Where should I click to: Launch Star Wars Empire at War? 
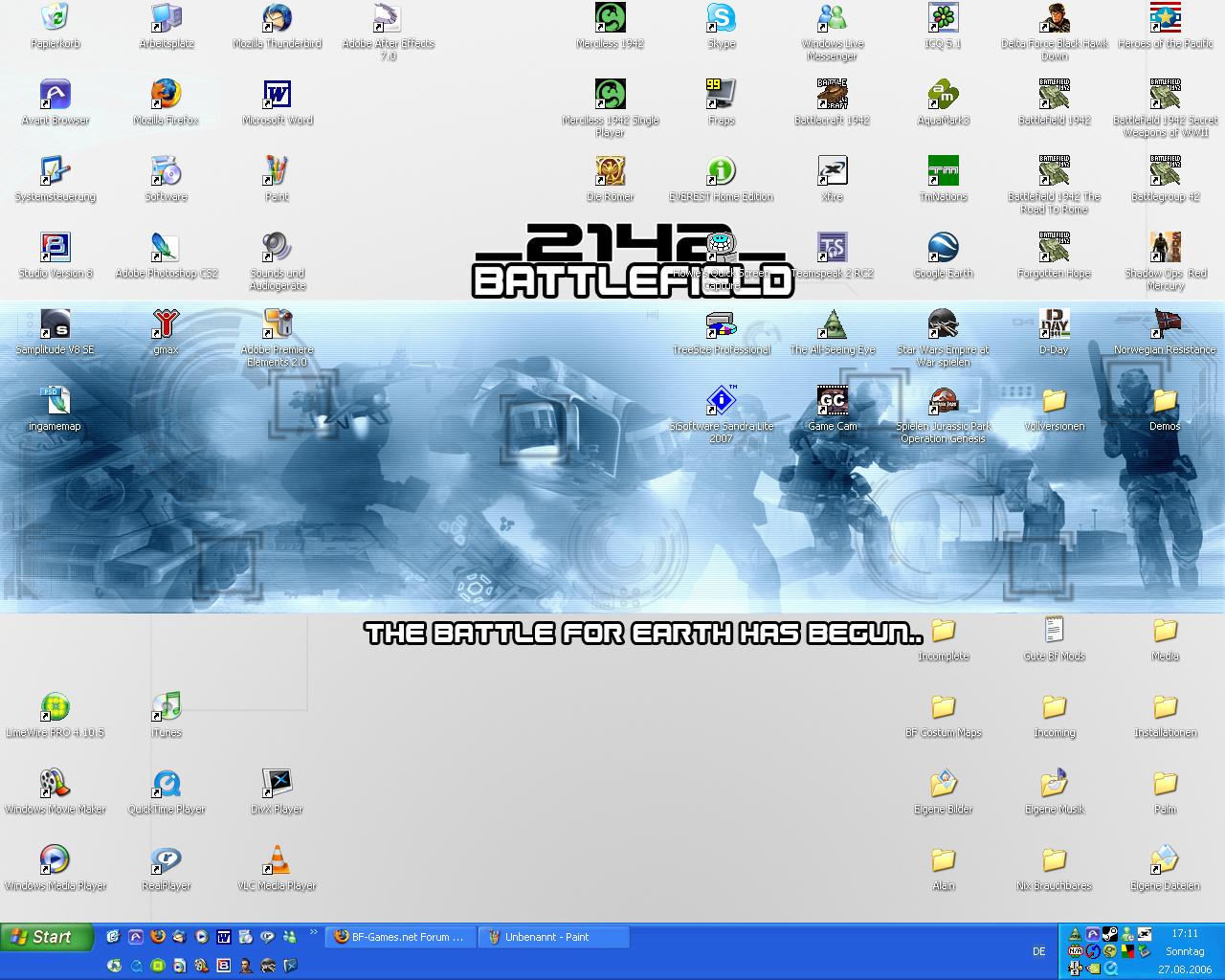click(x=944, y=323)
